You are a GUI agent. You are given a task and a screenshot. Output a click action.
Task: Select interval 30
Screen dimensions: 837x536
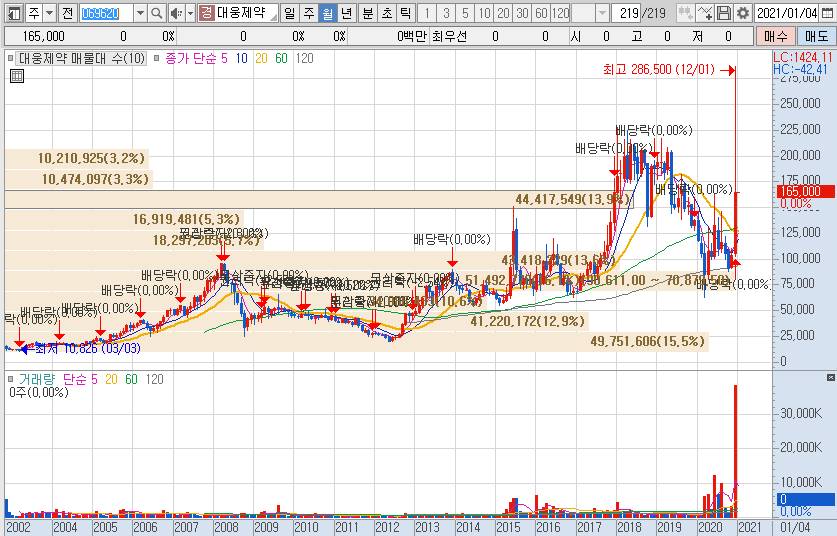(523, 13)
